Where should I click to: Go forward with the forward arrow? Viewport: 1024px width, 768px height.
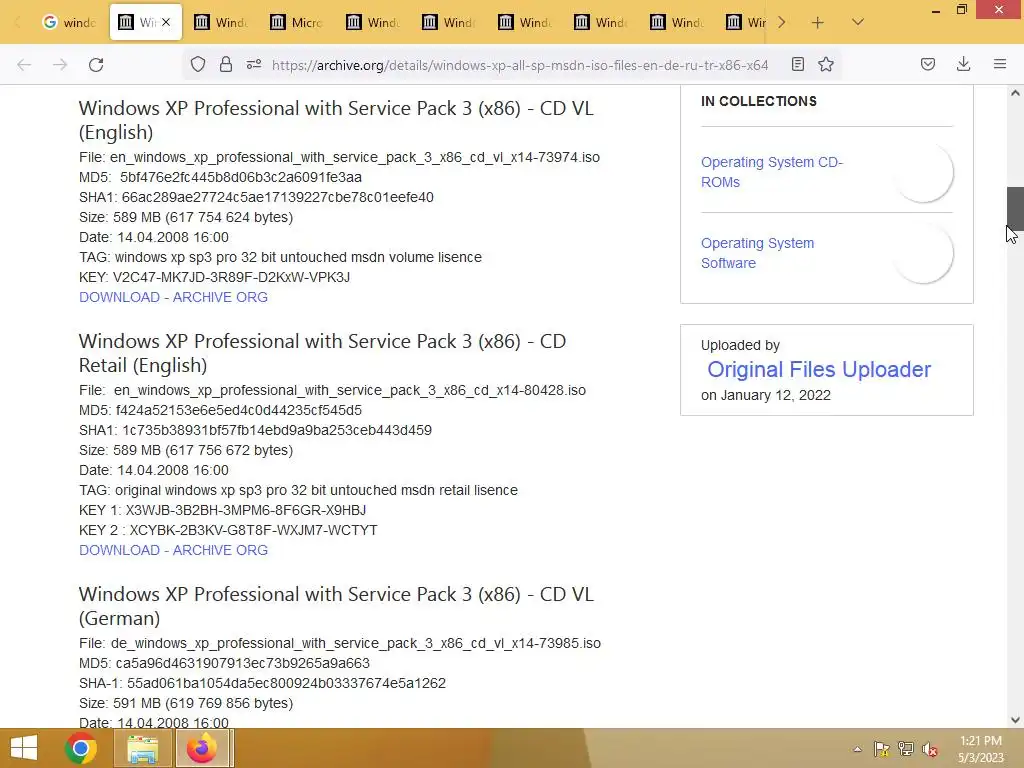click(x=60, y=65)
